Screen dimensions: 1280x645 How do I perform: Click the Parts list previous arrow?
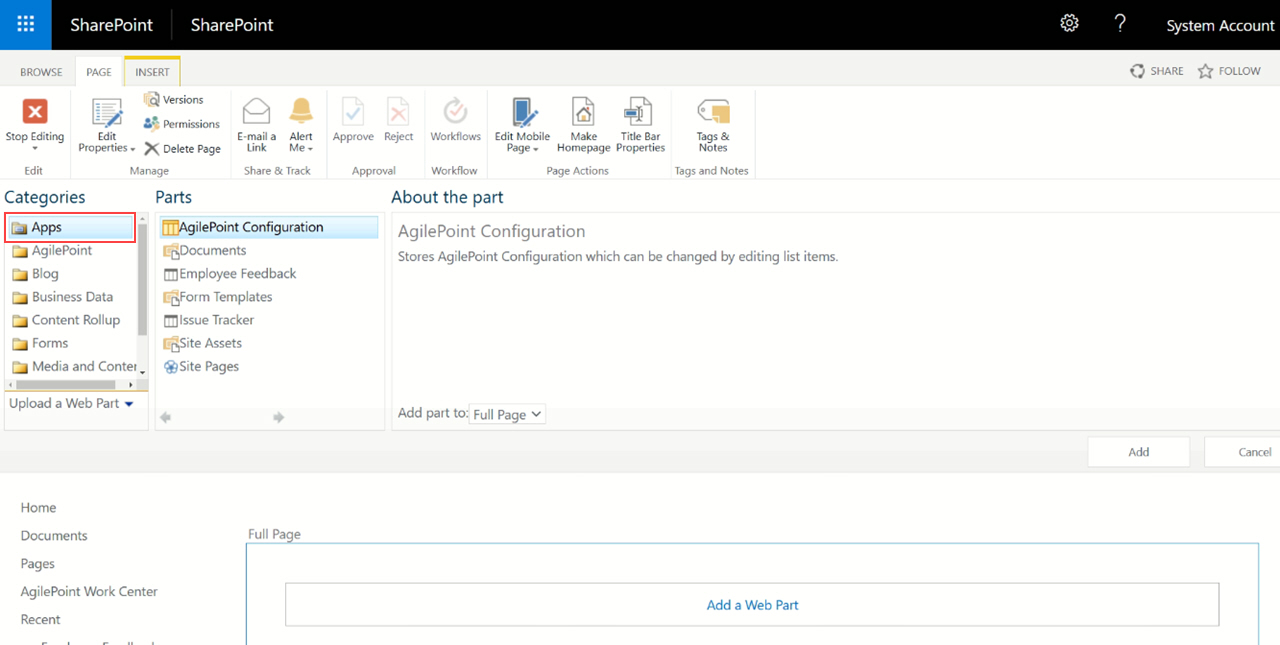click(x=166, y=417)
